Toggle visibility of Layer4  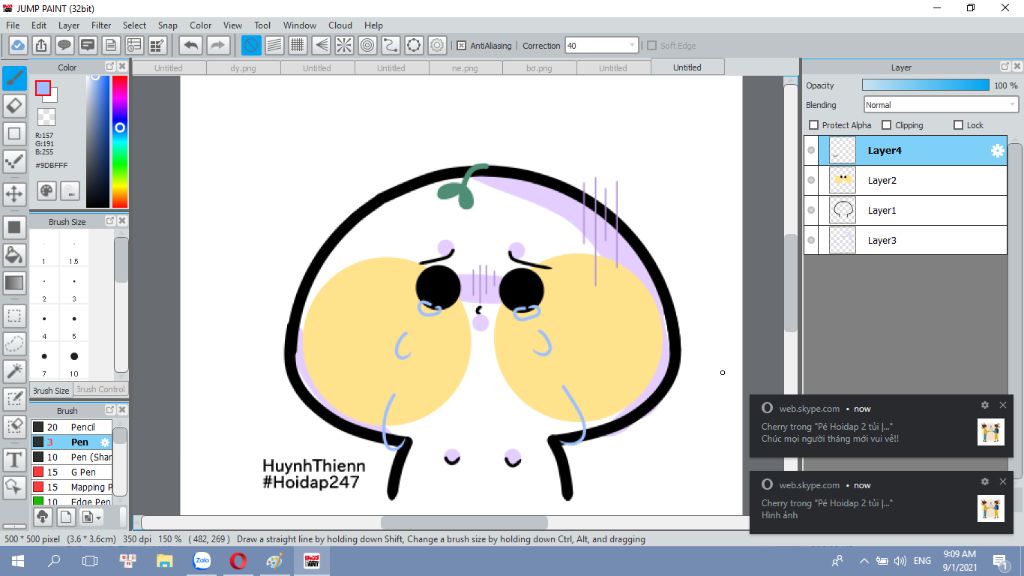(811, 150)
